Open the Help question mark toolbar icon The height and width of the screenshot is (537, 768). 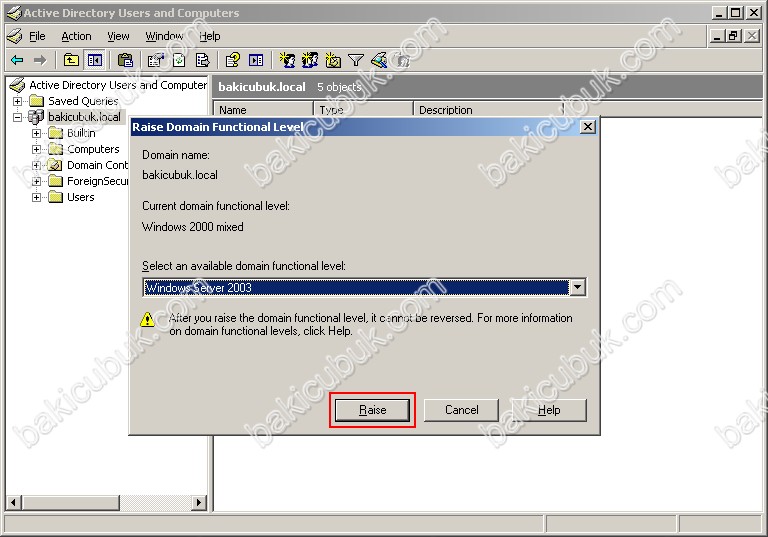tap(232, 60)
